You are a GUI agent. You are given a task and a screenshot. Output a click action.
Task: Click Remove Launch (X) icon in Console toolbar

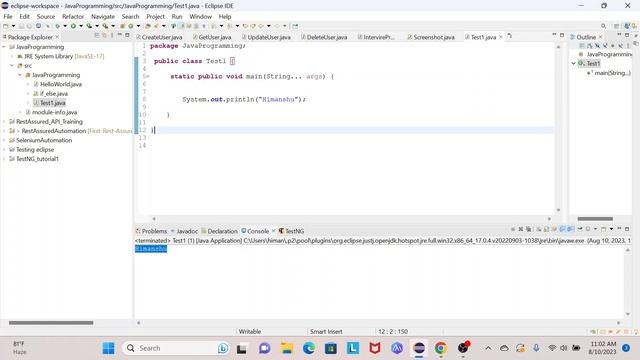(x=521, y=229)
